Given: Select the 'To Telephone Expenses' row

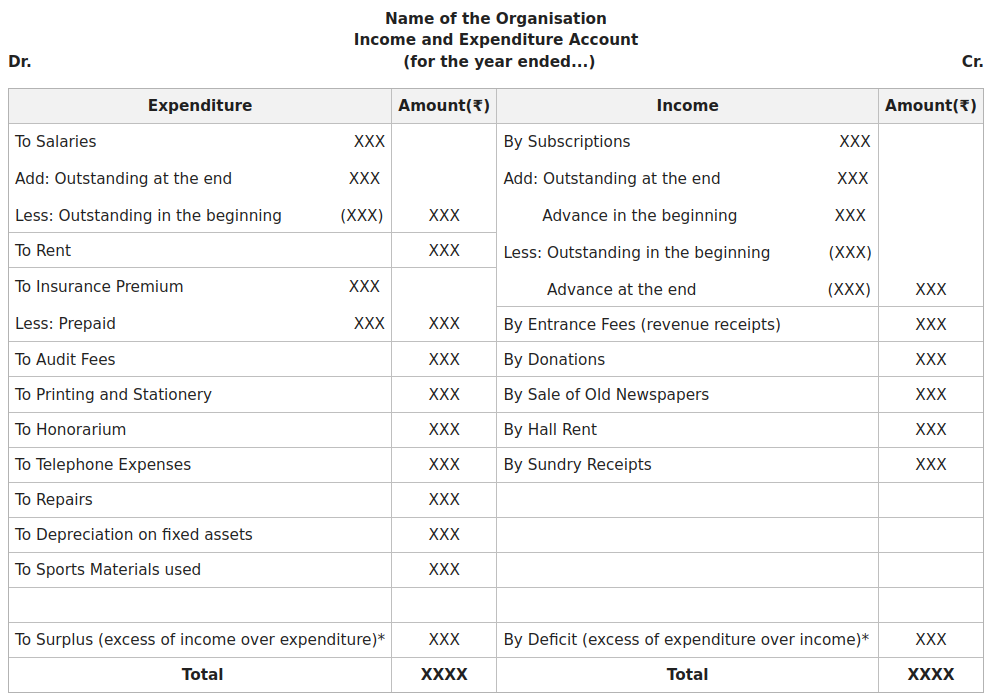Looking at the screenshot, I should pyautogui.click(x=103, y=465).
